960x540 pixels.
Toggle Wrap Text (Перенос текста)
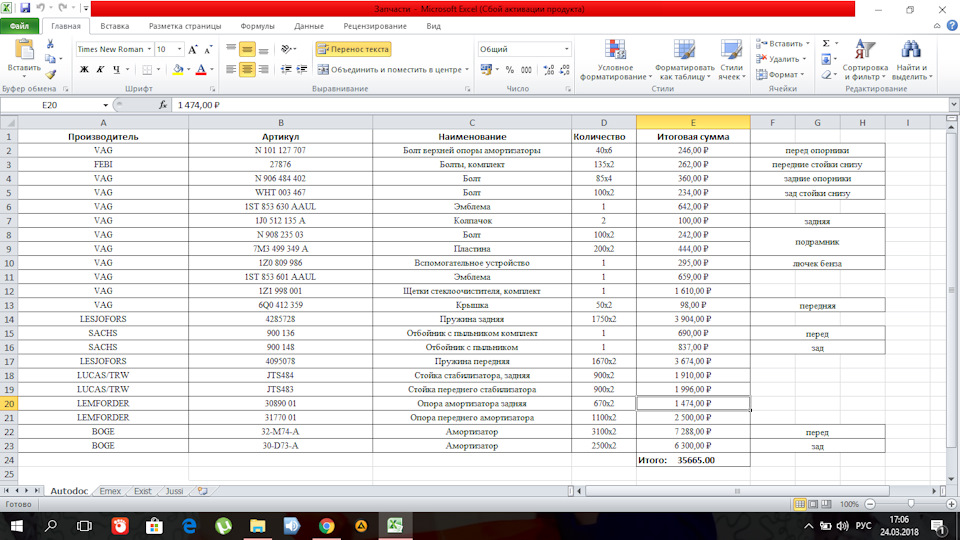(x=353, y=49)
